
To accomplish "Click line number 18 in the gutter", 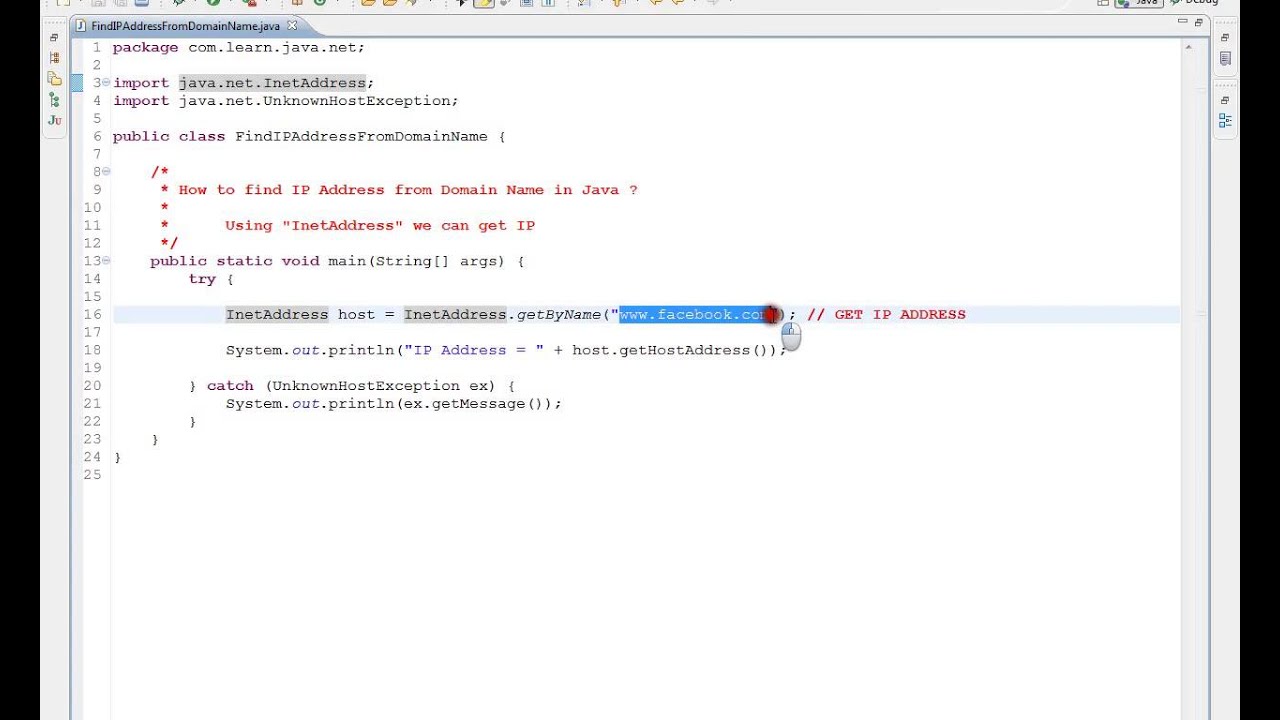I will point(92,351).
